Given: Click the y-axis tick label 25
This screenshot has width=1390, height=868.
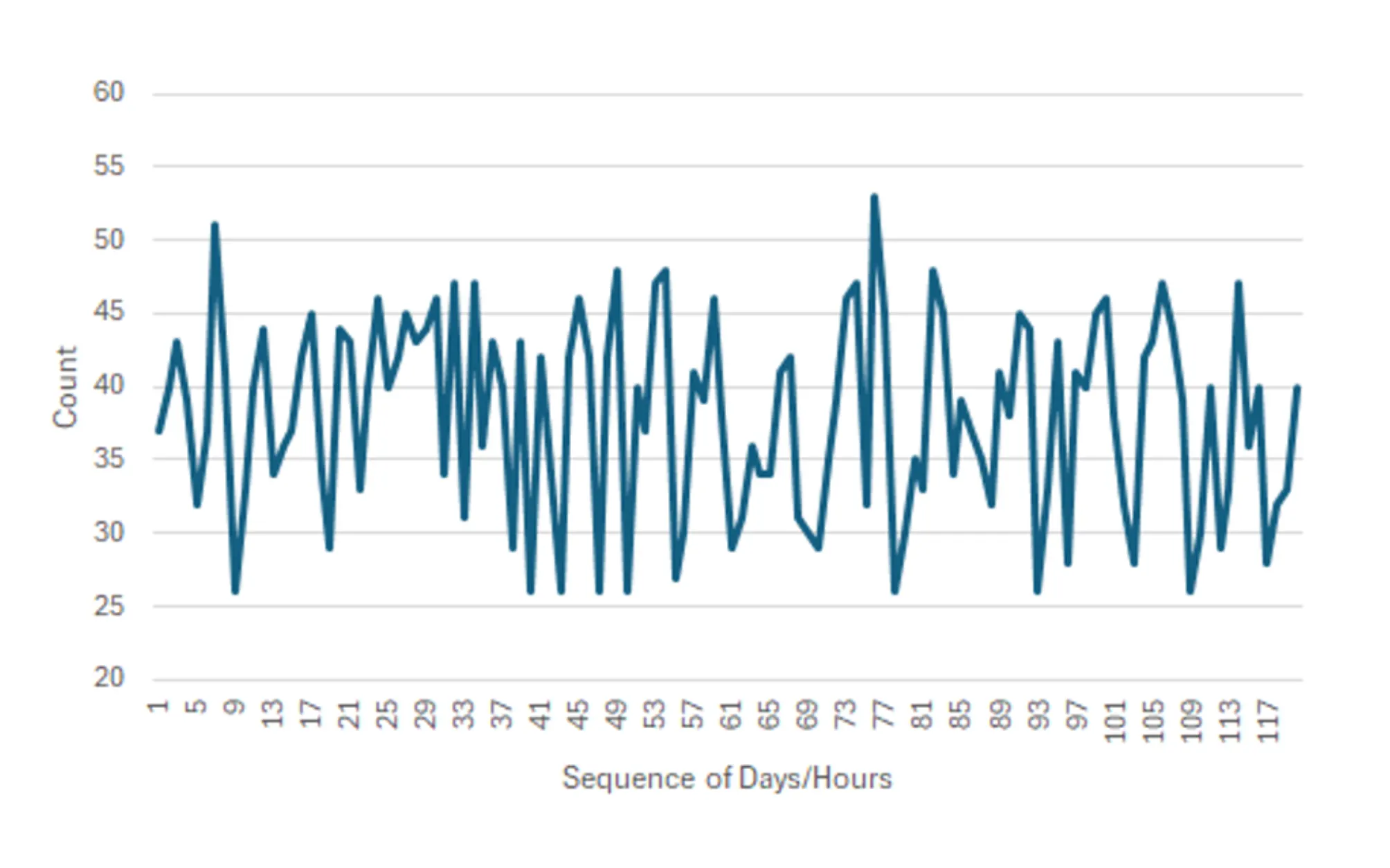Looking at the screenshot, I should pos(109,606).
